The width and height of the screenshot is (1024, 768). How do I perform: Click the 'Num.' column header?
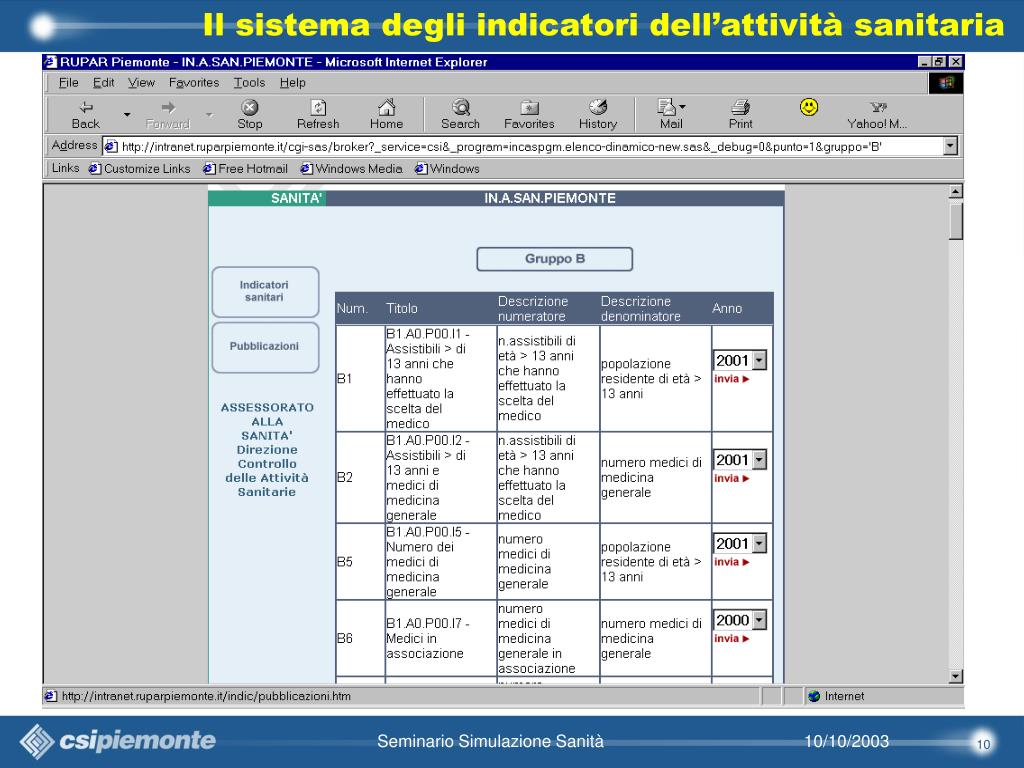(x=353, y=308)
